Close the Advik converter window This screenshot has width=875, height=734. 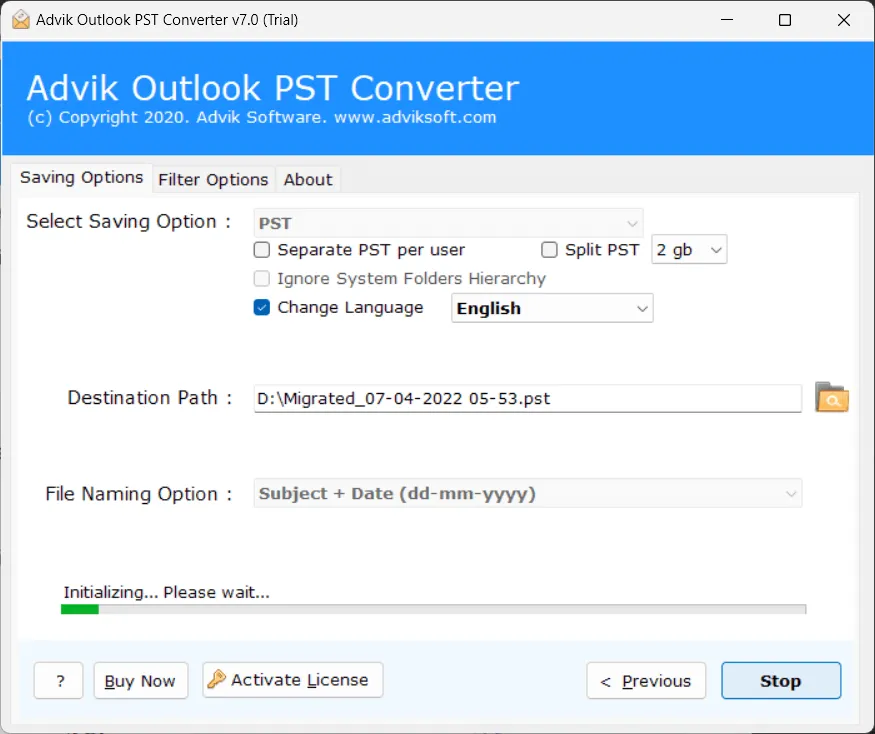pos(844,20)
